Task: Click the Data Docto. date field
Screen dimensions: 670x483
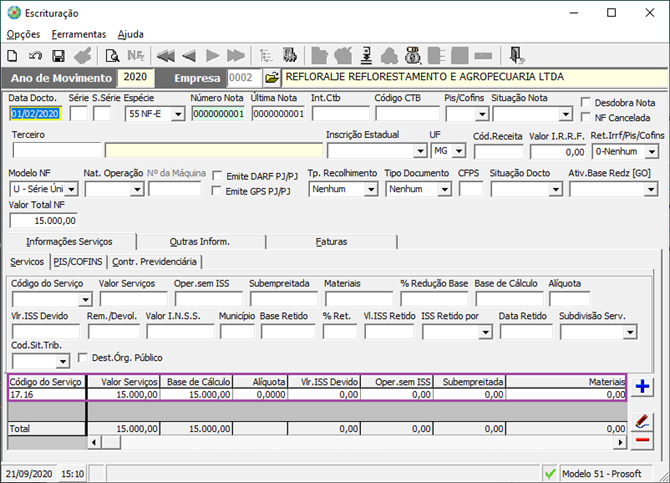Action: point(35,114)
